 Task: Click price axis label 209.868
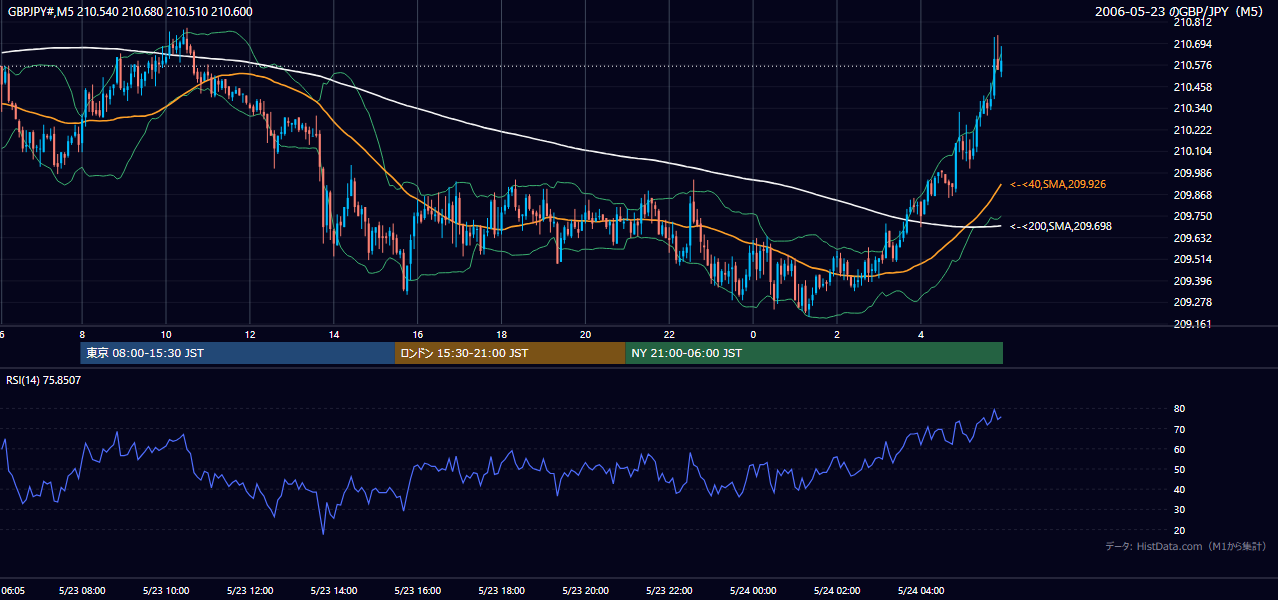(1192, 195)
